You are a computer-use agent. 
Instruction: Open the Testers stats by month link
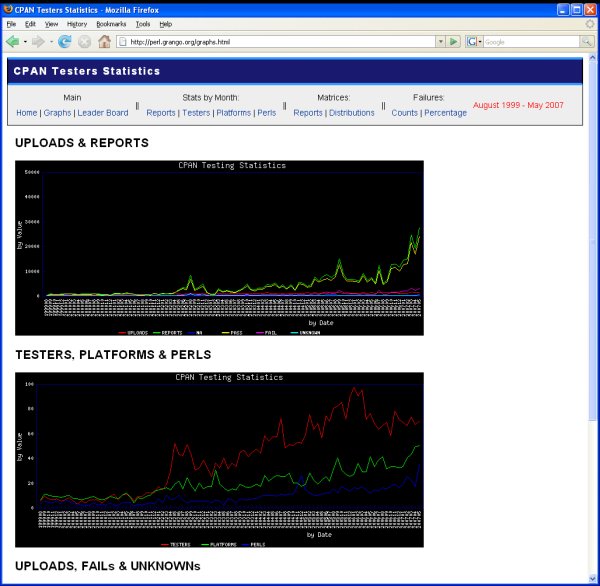[x=196, y=113]
